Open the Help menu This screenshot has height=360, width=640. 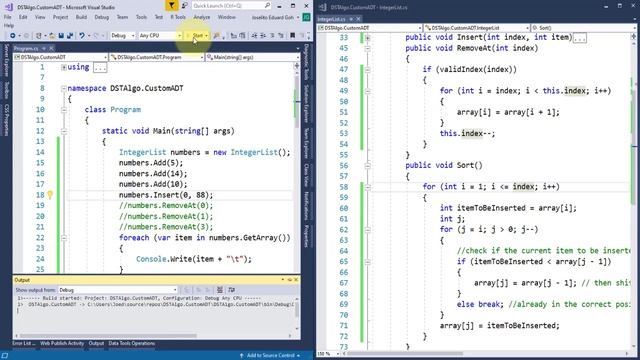[x=9, y=25]
